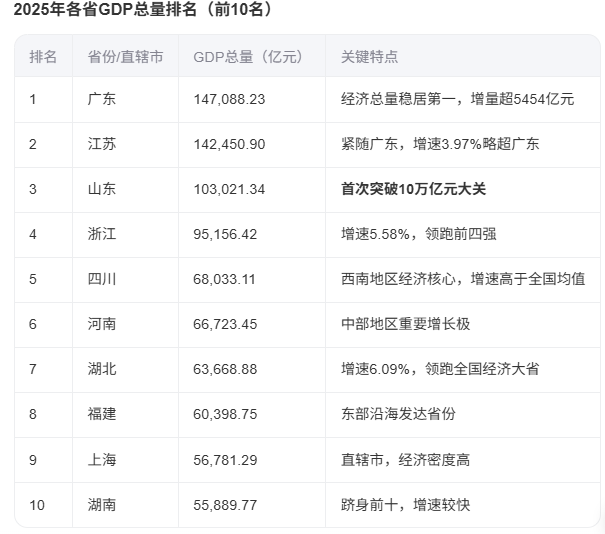Click the "直辖市，经济密度高" description cell

click(405, 459)
